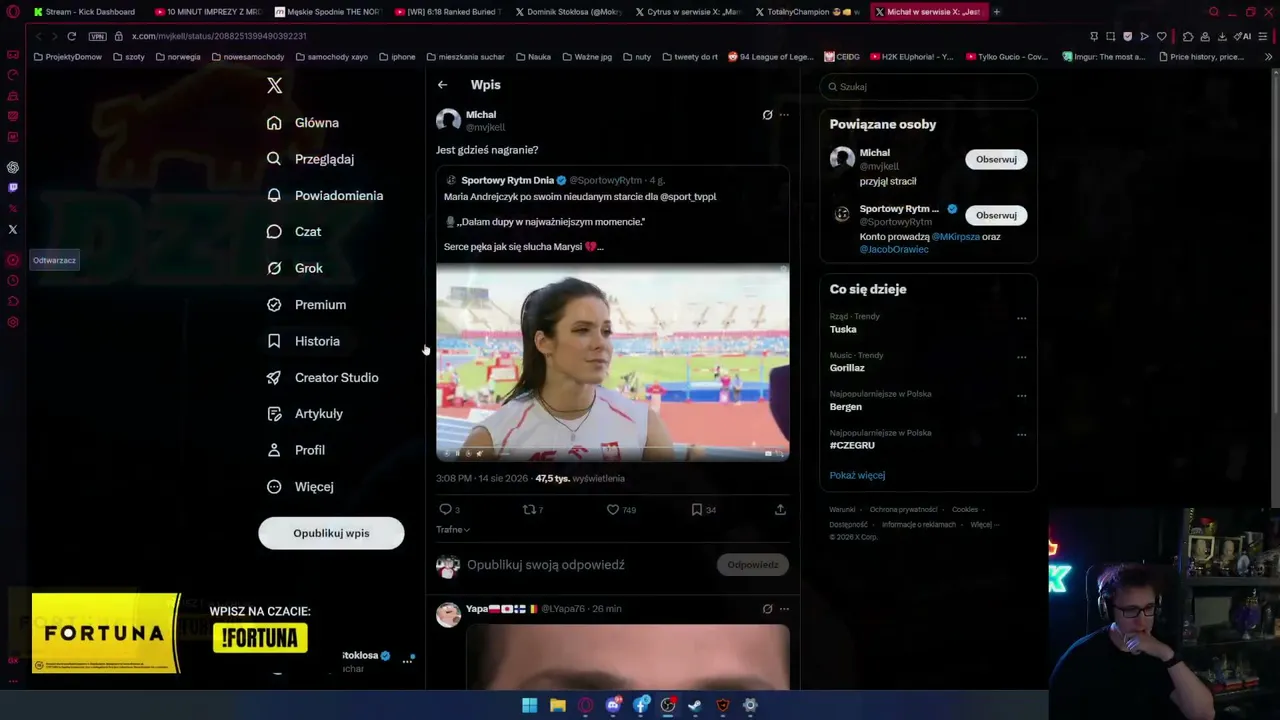Open the ProjektyDomow bookmarks folder
1280x720 pixels.
click(x=68, y=57)
